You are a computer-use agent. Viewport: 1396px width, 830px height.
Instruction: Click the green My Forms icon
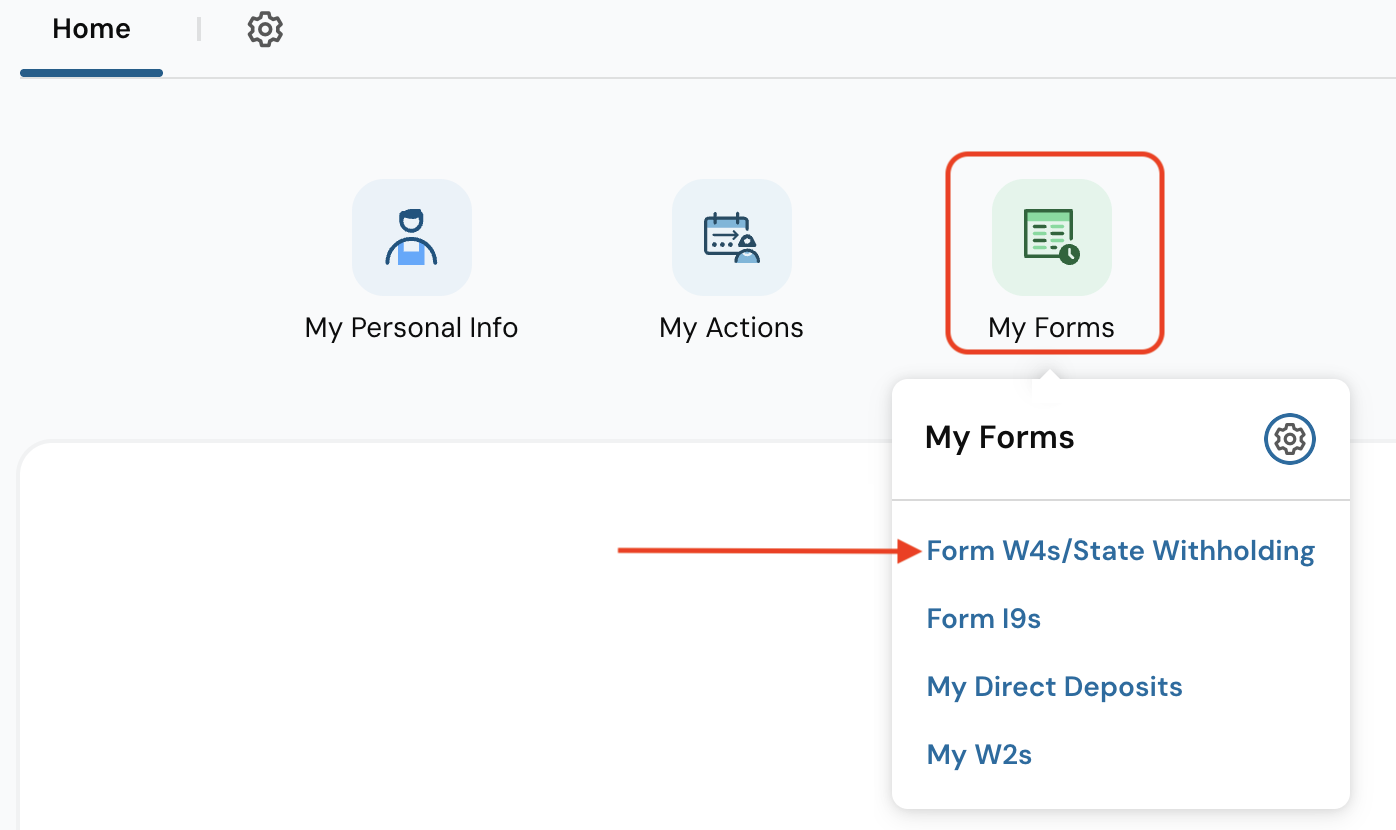tap(1051, 237)
